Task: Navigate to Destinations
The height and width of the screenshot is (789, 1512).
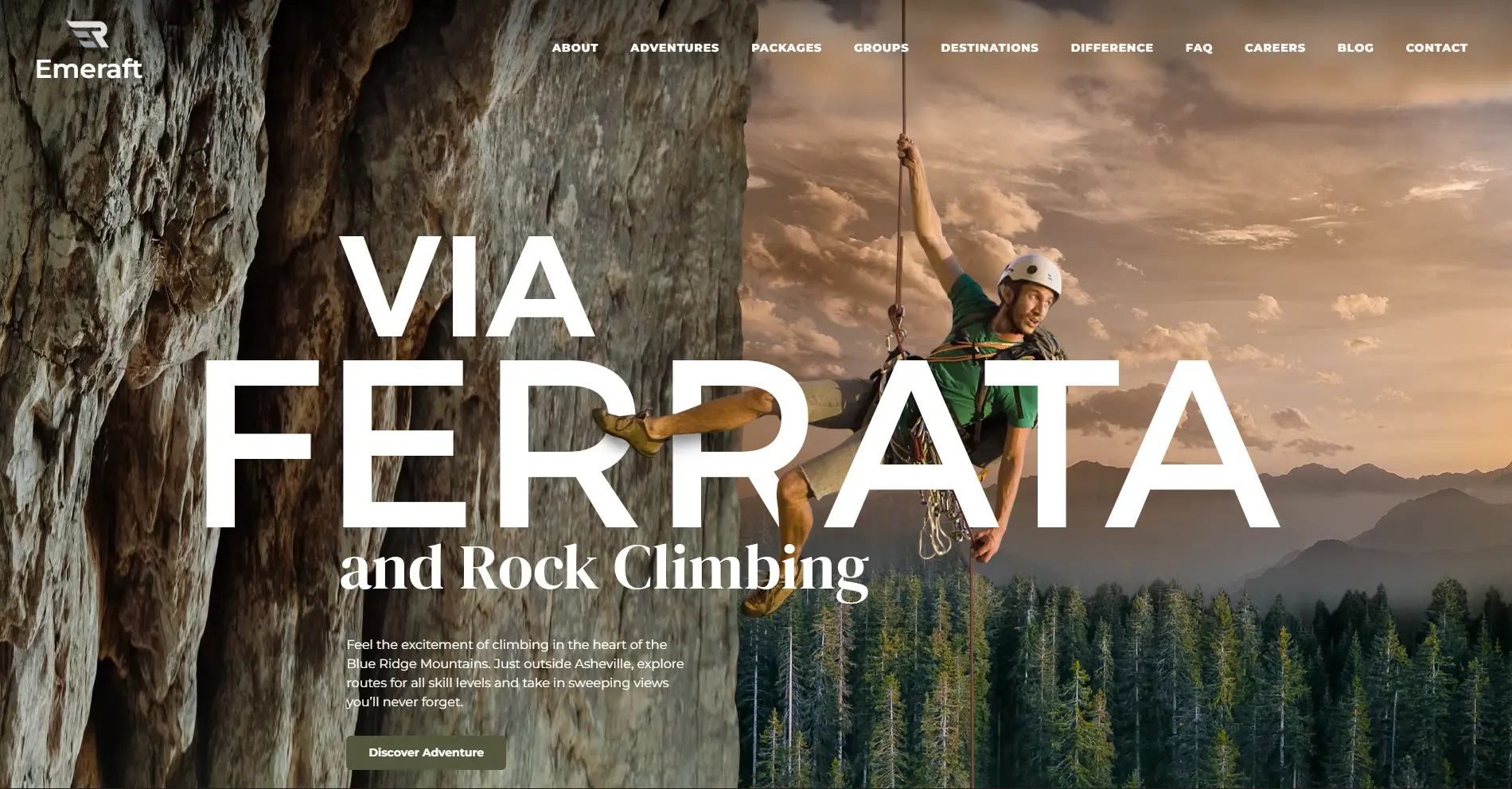Action: click(989, 48)
